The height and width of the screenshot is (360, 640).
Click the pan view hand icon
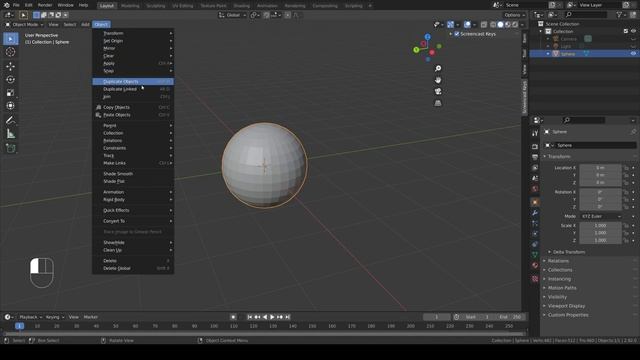(x=438, y=80)
